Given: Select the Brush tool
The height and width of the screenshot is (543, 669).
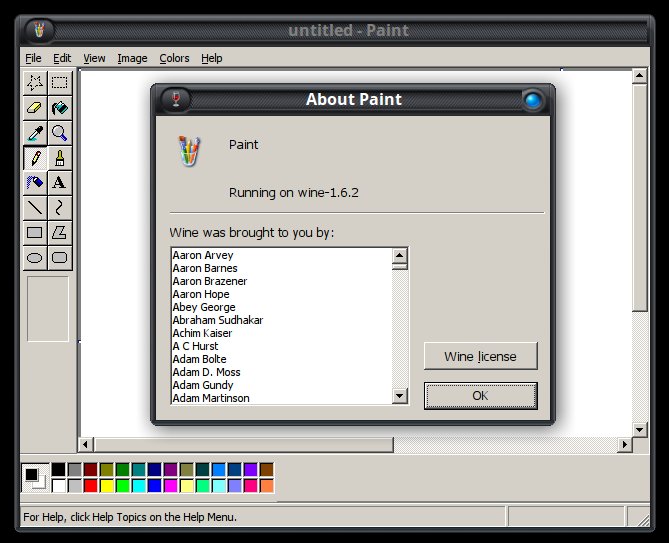Looking at the screenshot, I should point(60,158).
